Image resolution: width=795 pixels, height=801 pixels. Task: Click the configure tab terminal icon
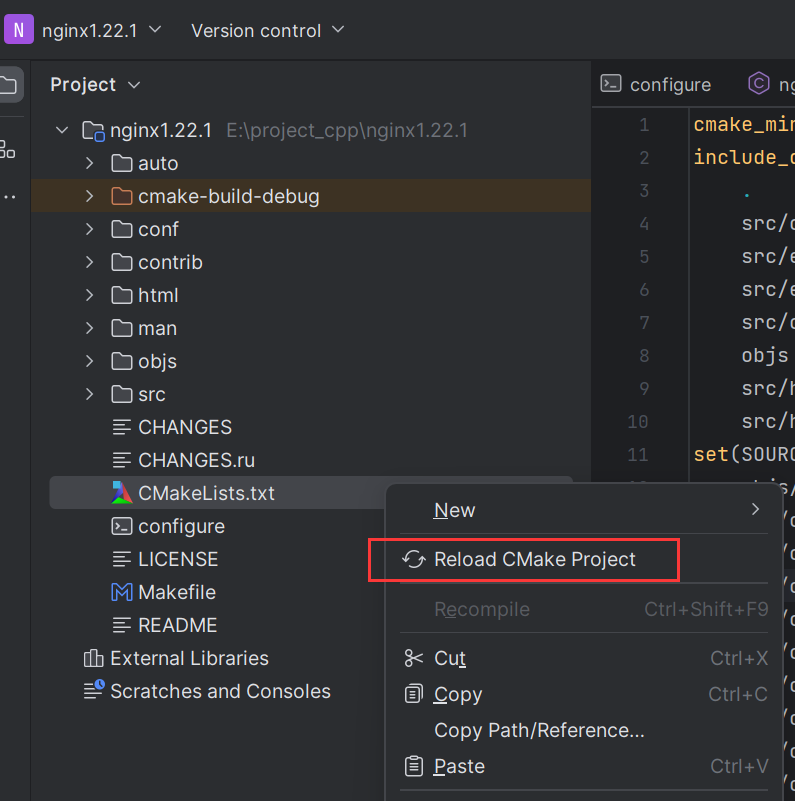pyautogui.click(x=611, y=84)
